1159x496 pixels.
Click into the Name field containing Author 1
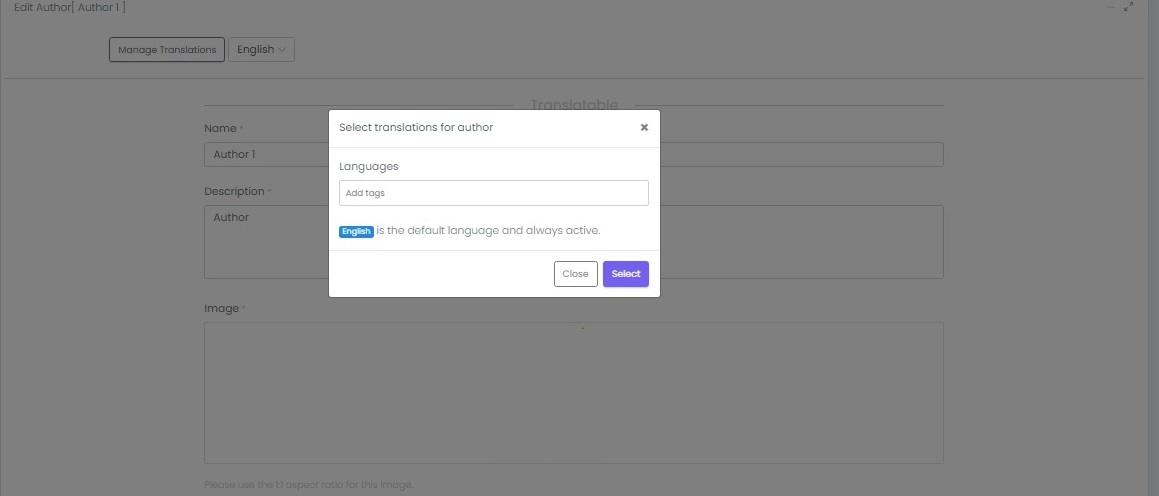pos(266,155)
